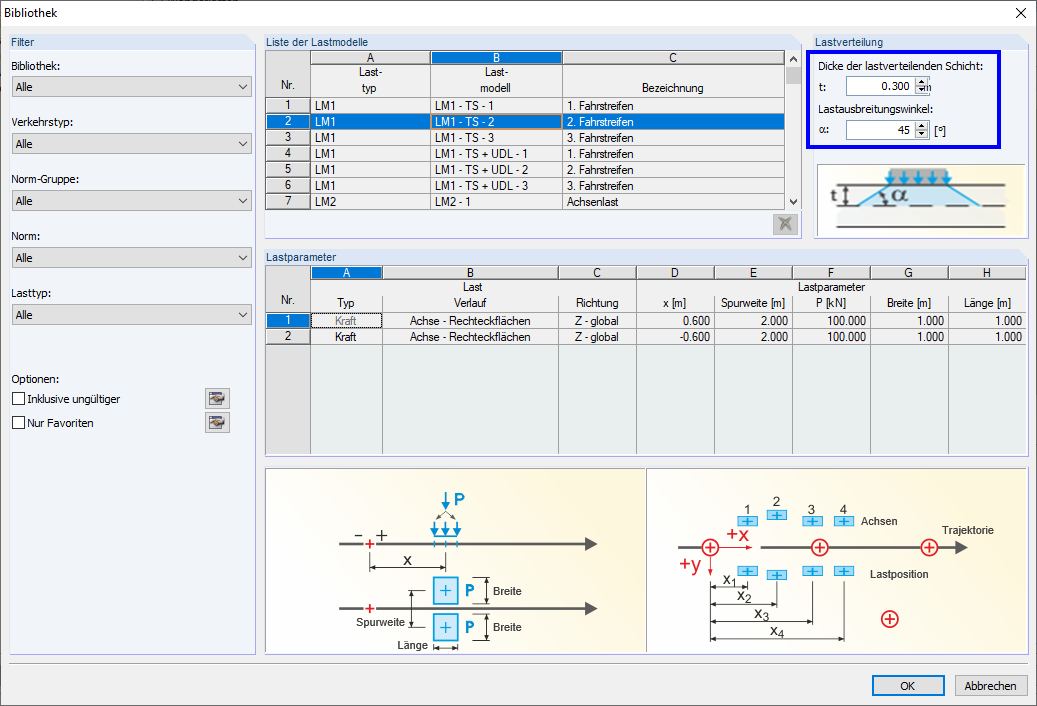
Task: Click the stepper arrows of the t field
Action: (922, 86)
